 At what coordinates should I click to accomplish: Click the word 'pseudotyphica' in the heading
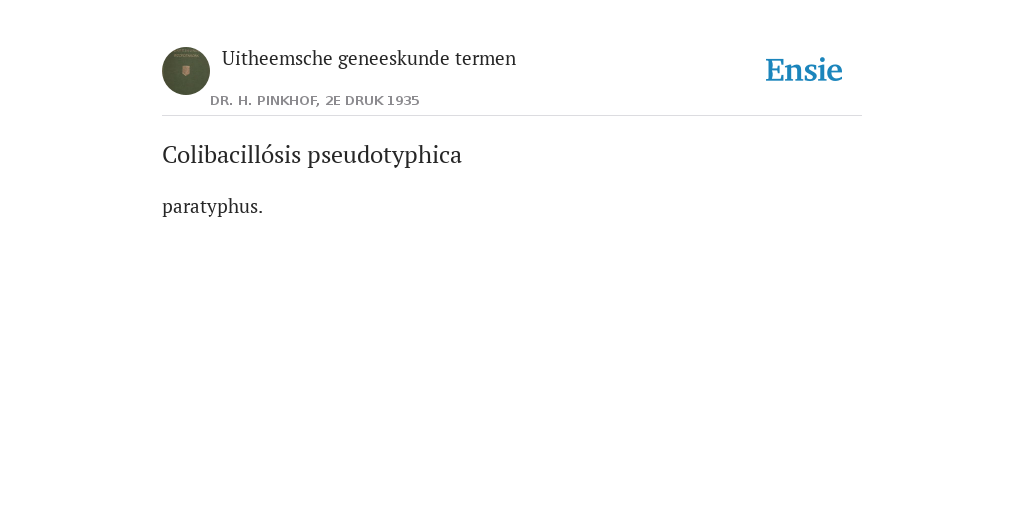[385, 155]
